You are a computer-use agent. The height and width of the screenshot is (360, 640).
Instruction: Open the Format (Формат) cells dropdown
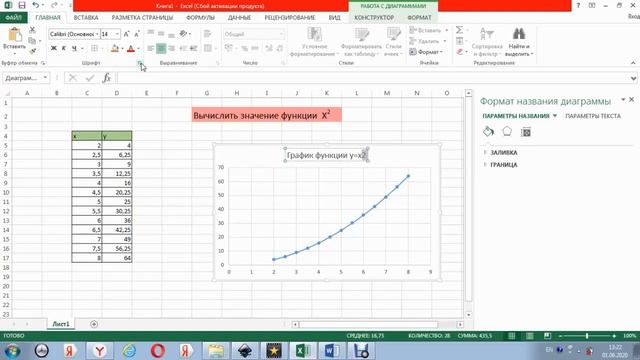pyautogui.click(x=426, y=52)
